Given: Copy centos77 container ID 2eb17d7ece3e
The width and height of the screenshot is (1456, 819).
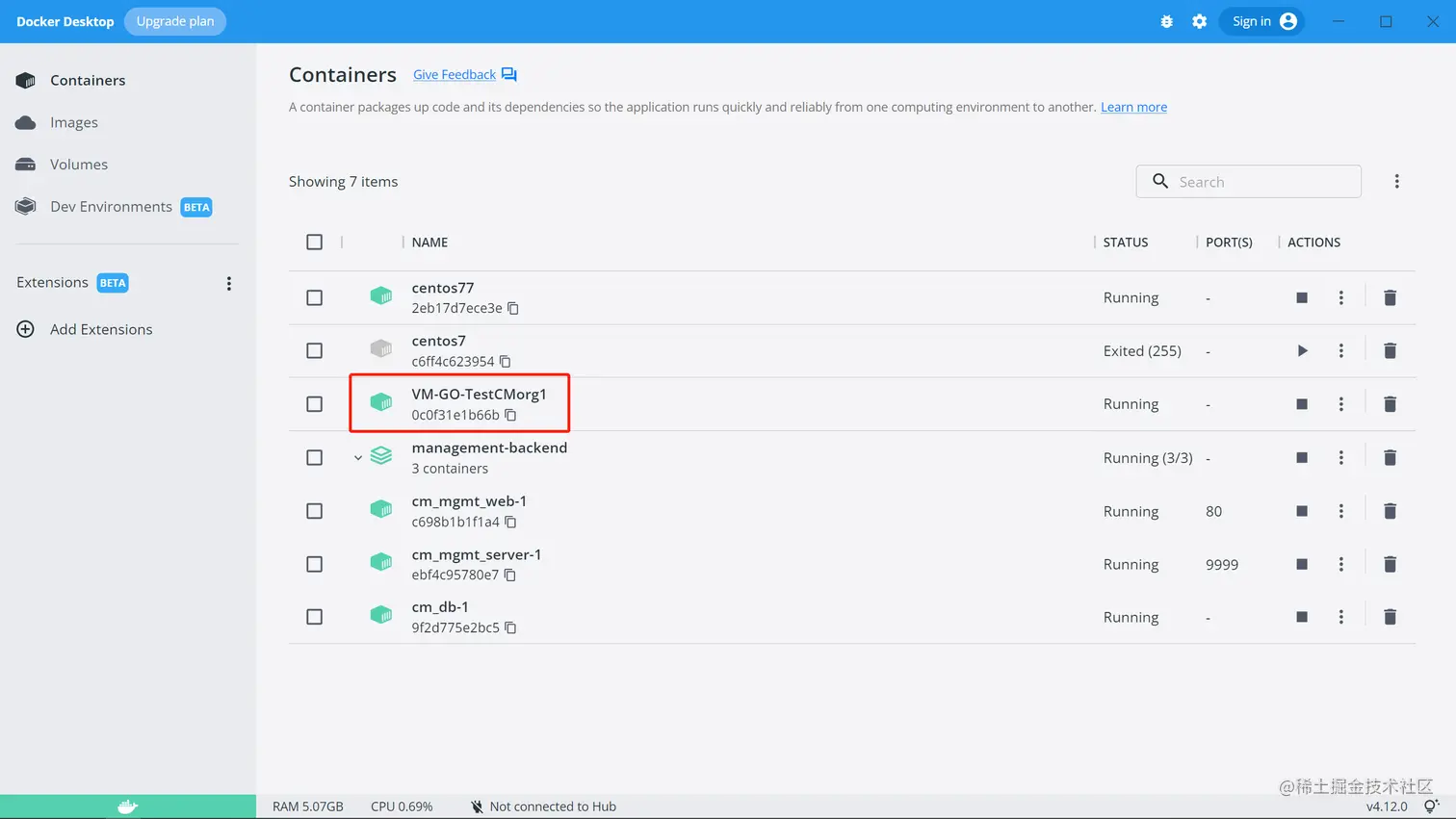Looking at the screenshot, I should 513,308.
